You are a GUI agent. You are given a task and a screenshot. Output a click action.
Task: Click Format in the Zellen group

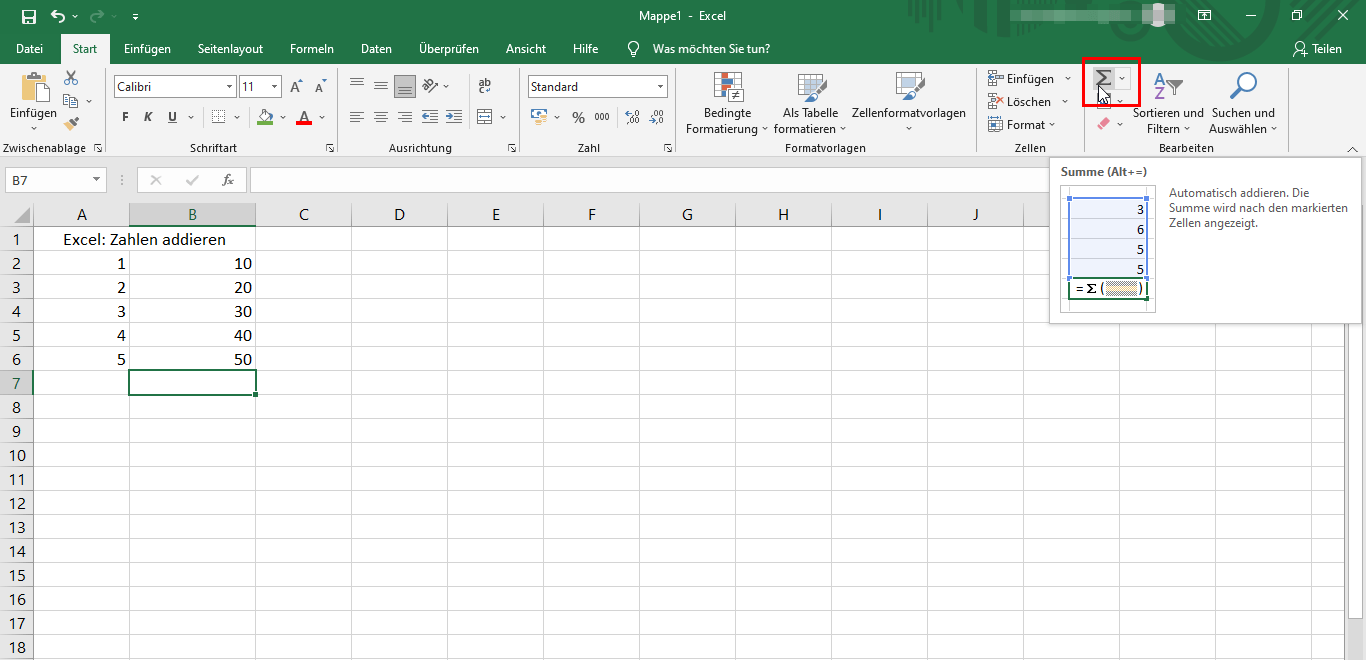point(1022,125)
